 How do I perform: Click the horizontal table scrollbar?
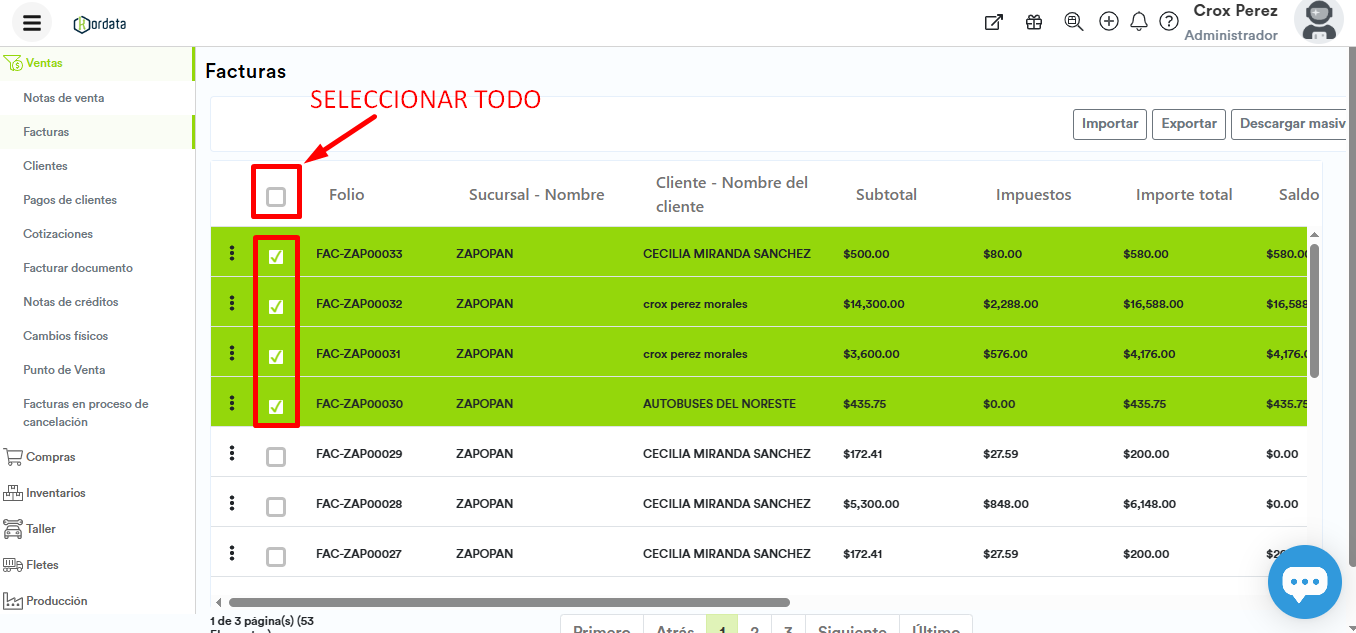coord(508,603)
